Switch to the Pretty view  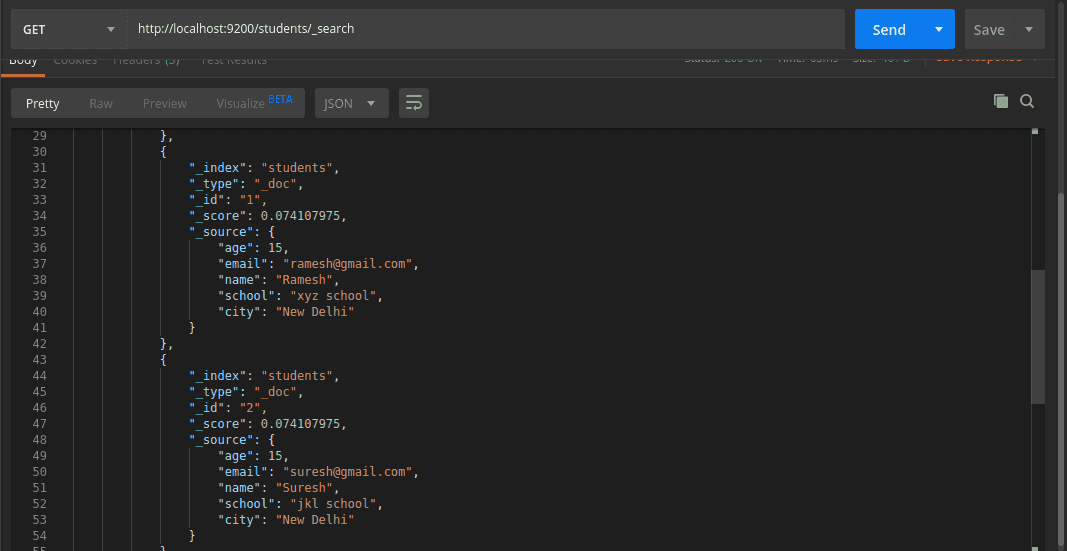pos(43,103)
